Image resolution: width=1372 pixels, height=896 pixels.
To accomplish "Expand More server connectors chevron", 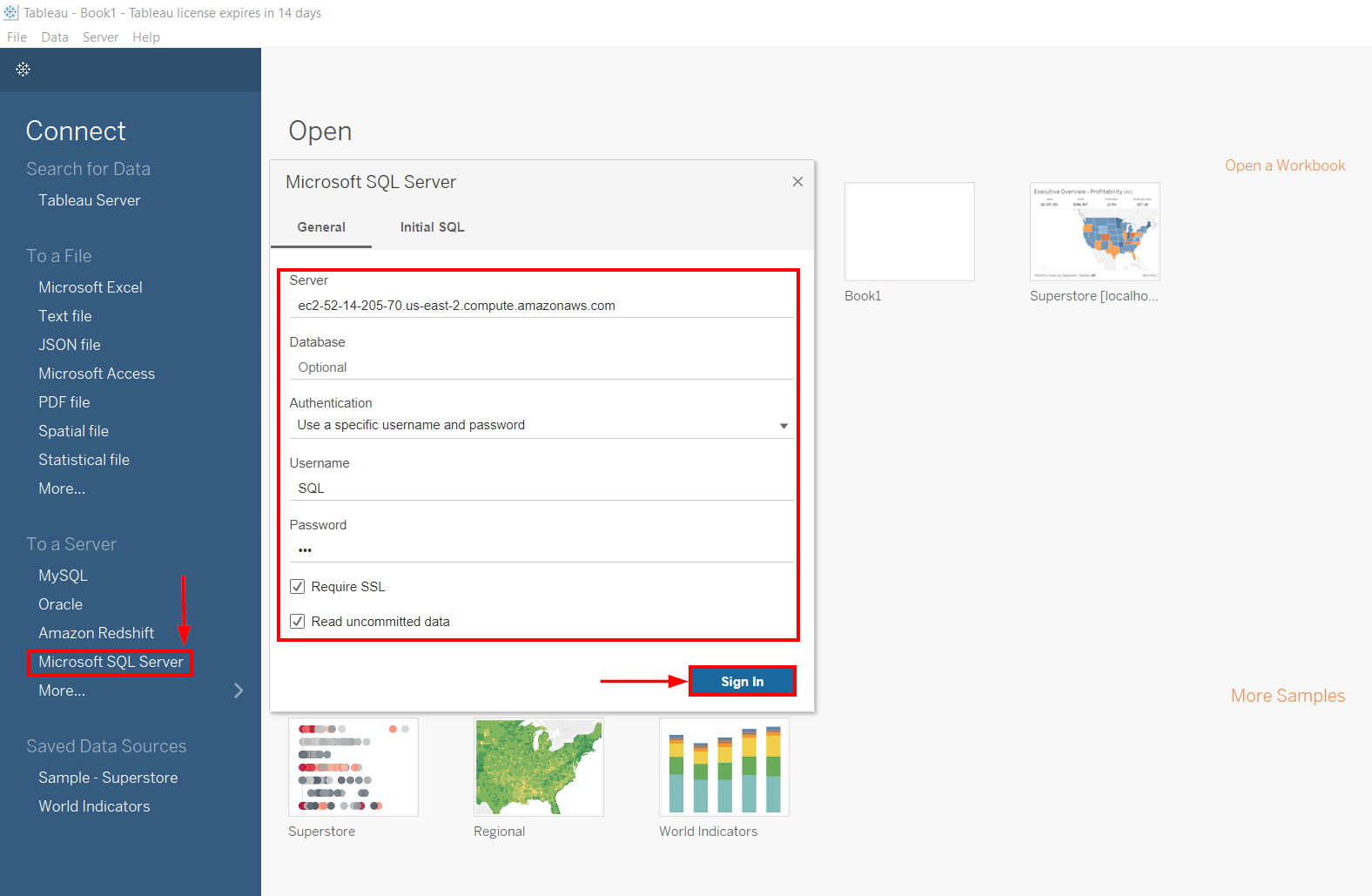I will click(x=239, y=691).
